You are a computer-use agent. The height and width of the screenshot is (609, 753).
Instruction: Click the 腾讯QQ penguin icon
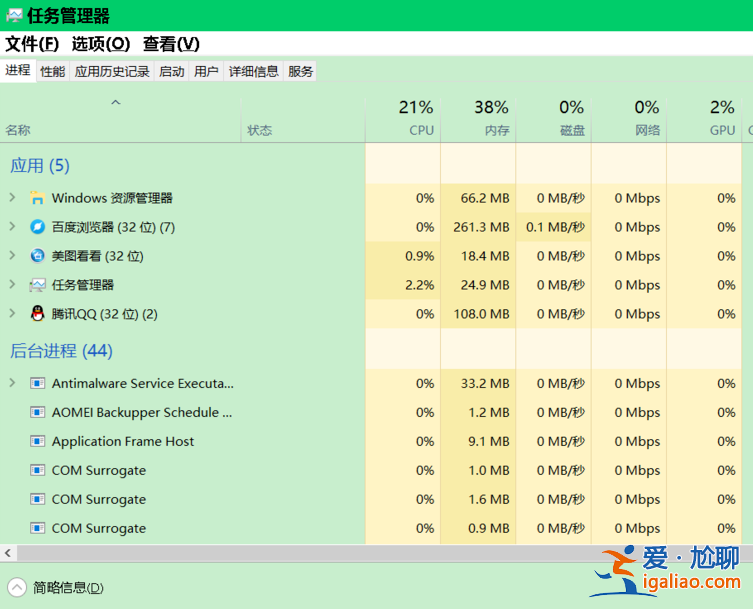tap(37, 314)
